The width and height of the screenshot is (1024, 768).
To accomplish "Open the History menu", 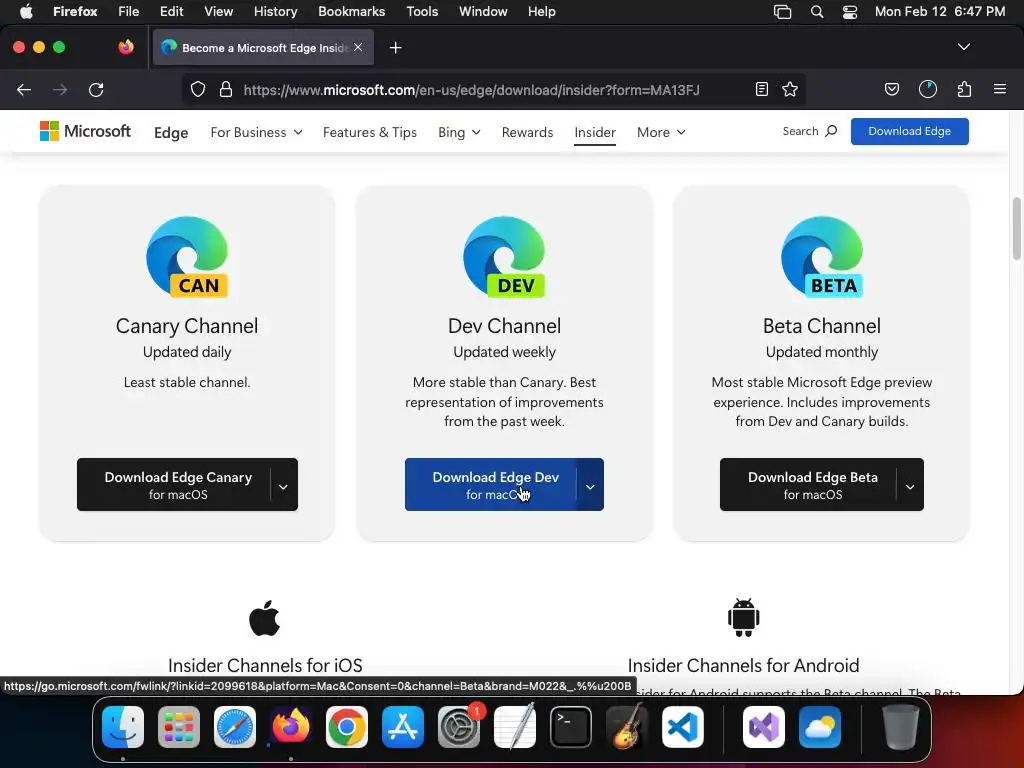I will [275, 11].
